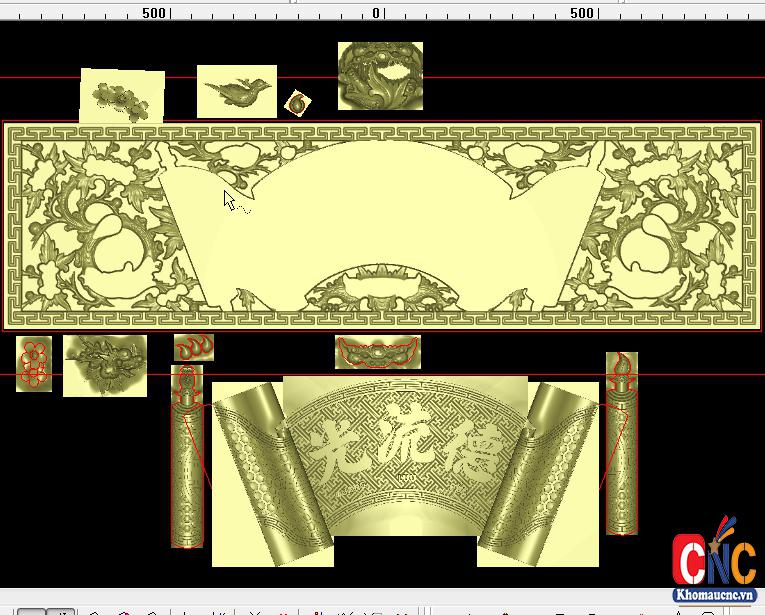Select the flower branch relief piece at top left
Image resolution: width=765 pixels, height=615 pixels.
coord(121,97)
